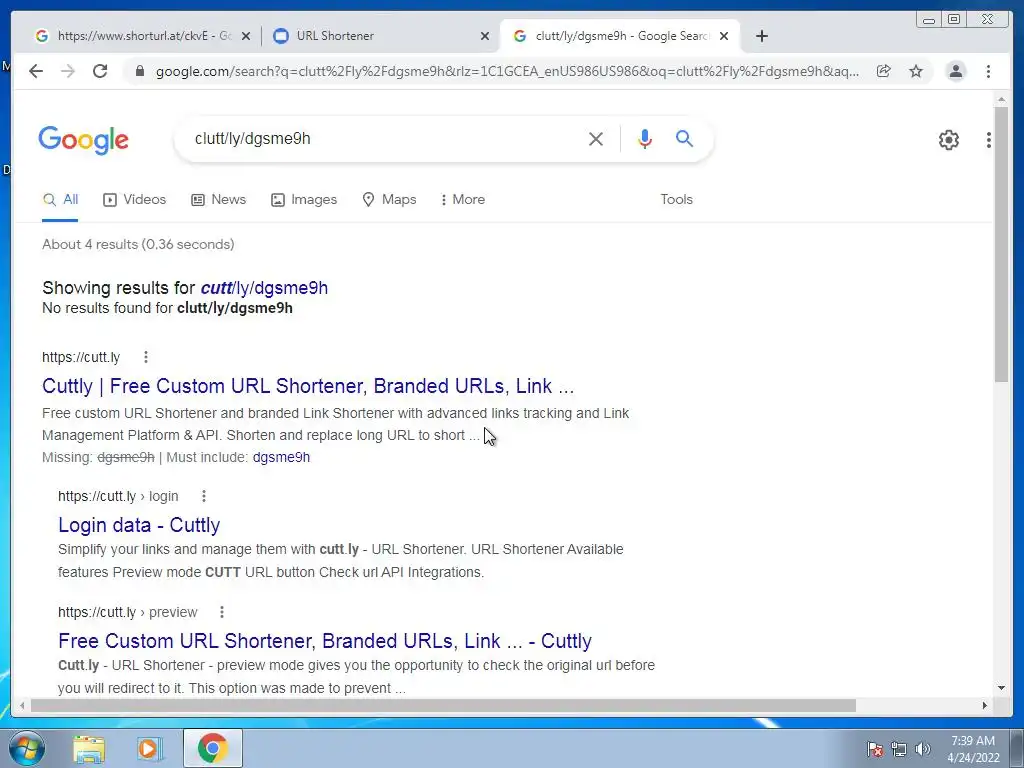Open the search Tools options

click(676, 200)
